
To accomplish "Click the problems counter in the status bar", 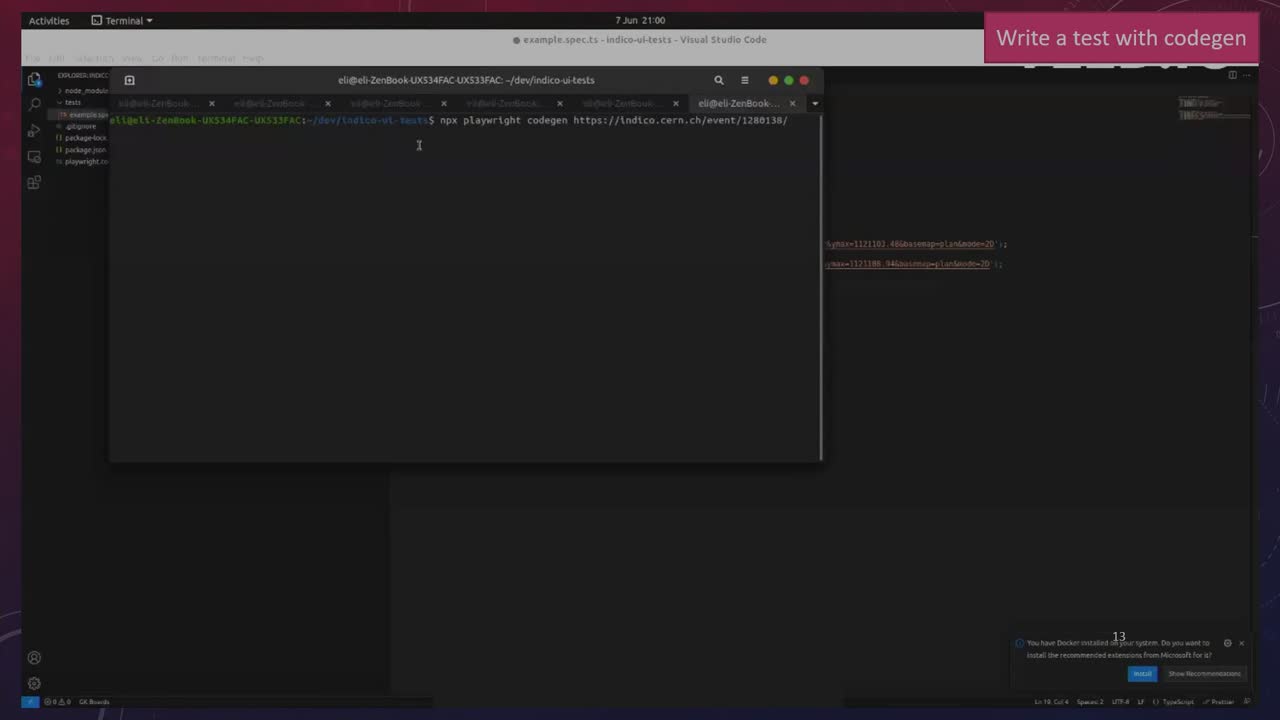I will (56, 702).
